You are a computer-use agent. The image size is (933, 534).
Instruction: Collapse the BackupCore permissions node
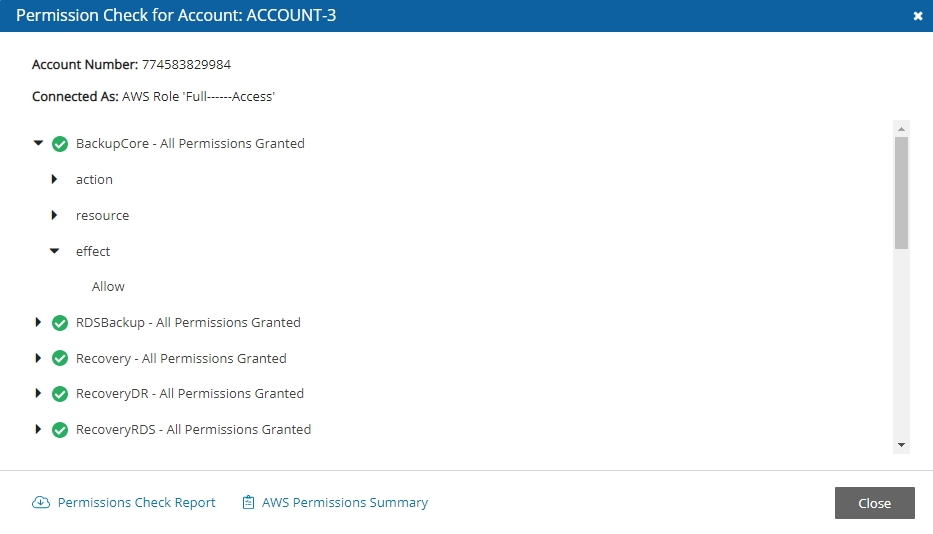(x=38, y=144)
